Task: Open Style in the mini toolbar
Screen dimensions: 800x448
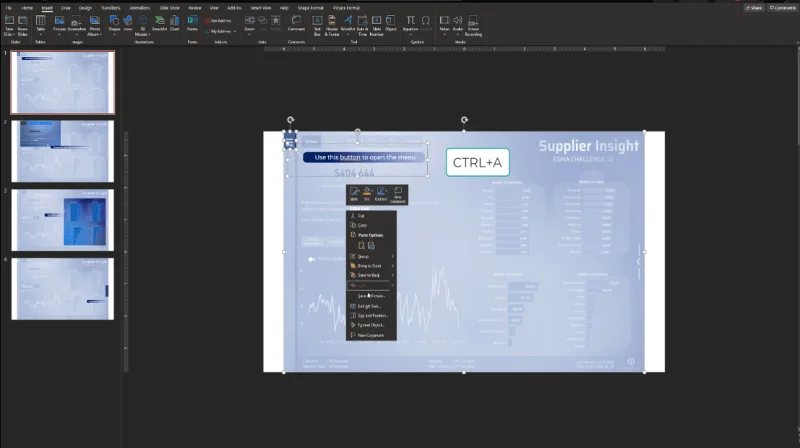Action: [x=354, y=194]
